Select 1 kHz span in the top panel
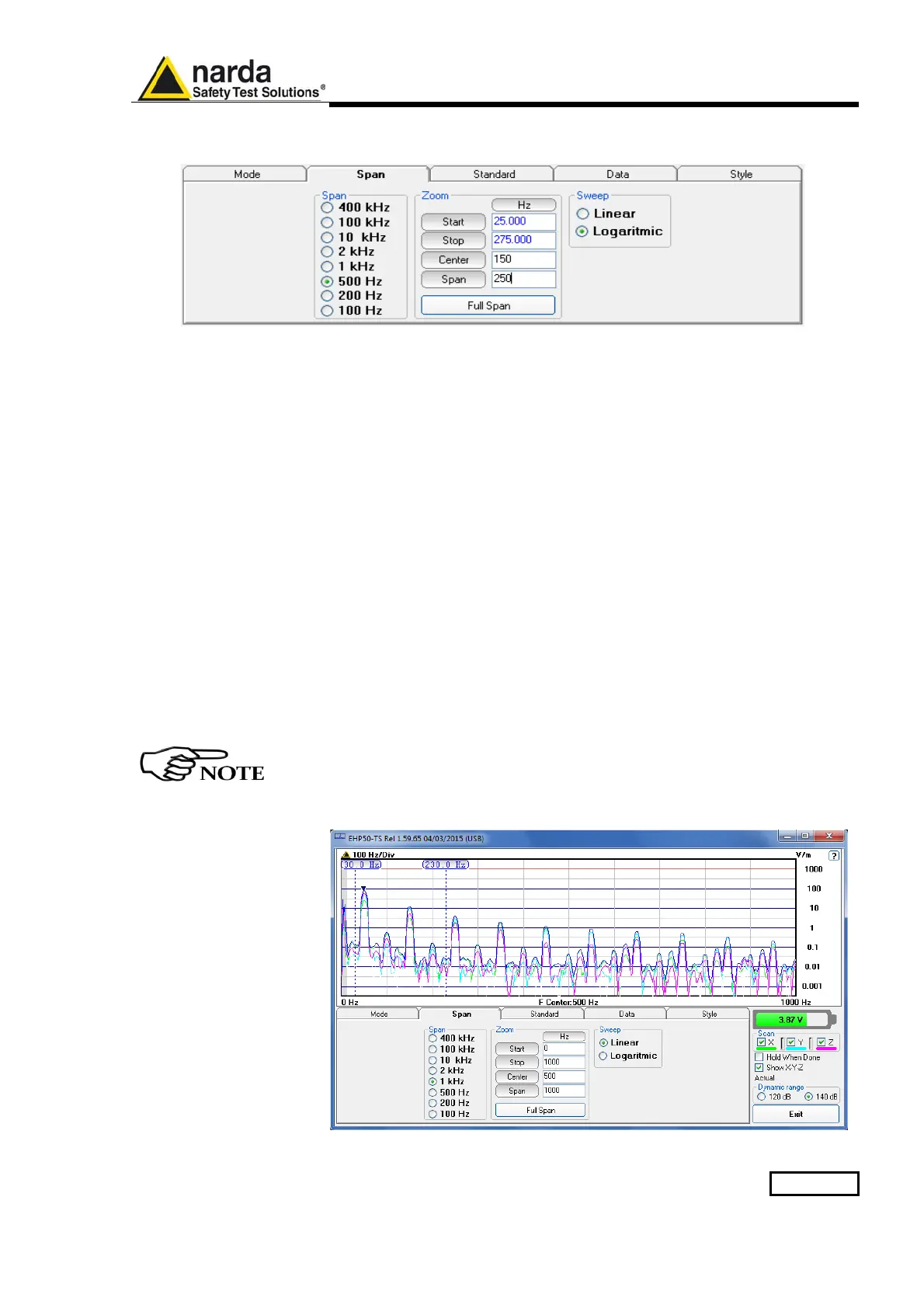The height and width of the screenshot is (1308, 924). (x=348, y=266)
